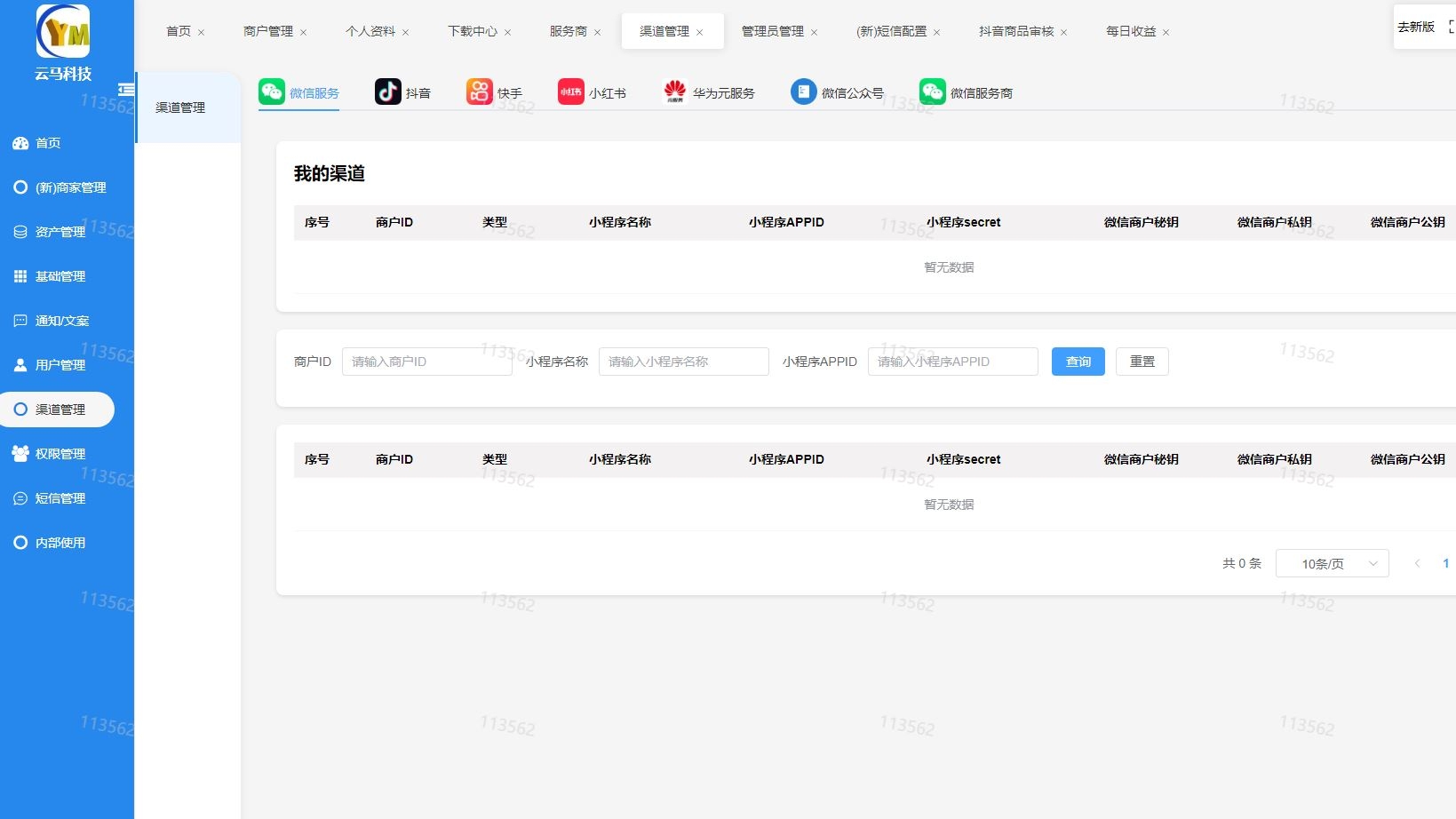
Task: Focus the 商户ID input field
Action: (427, 362)
